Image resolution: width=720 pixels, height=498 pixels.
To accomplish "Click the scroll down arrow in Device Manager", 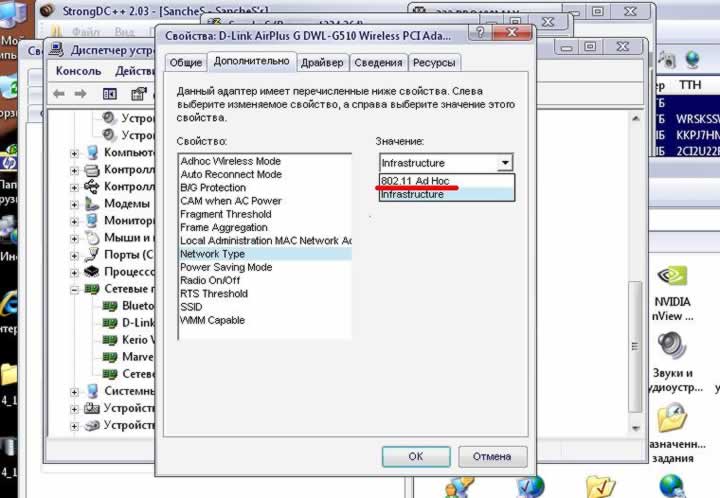I will pyautogui.click(x=636, y=428).
